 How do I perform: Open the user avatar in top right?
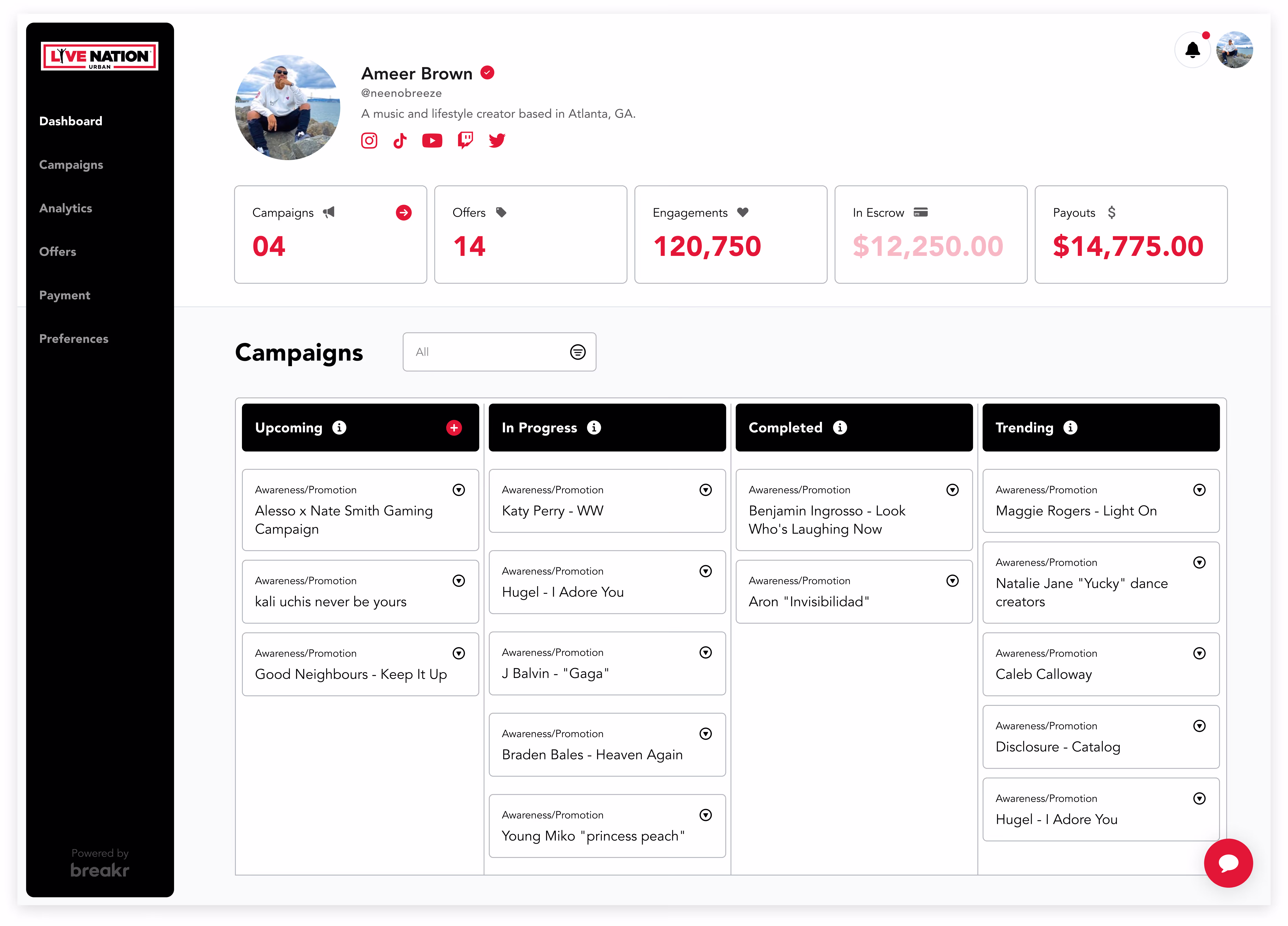point(1235,50)
